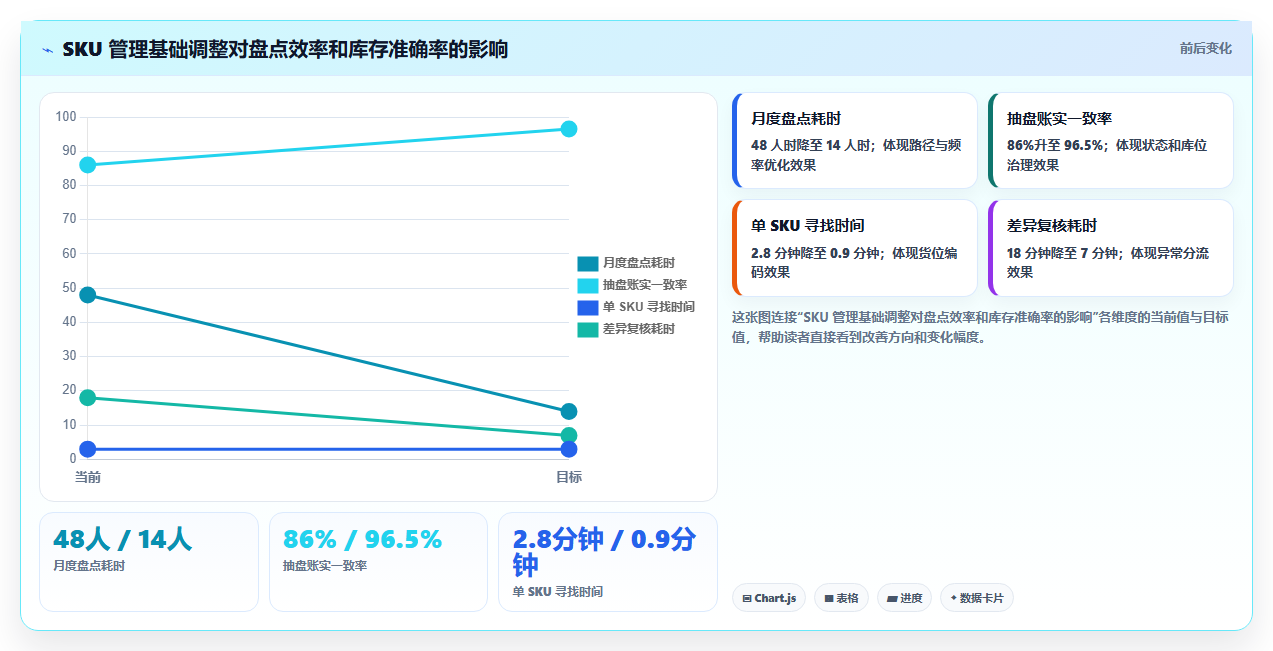Click the 月度盘点耗时 caption under 48人 / 14人
This screenshot has width=1273, height=651.
click(89, 566)
